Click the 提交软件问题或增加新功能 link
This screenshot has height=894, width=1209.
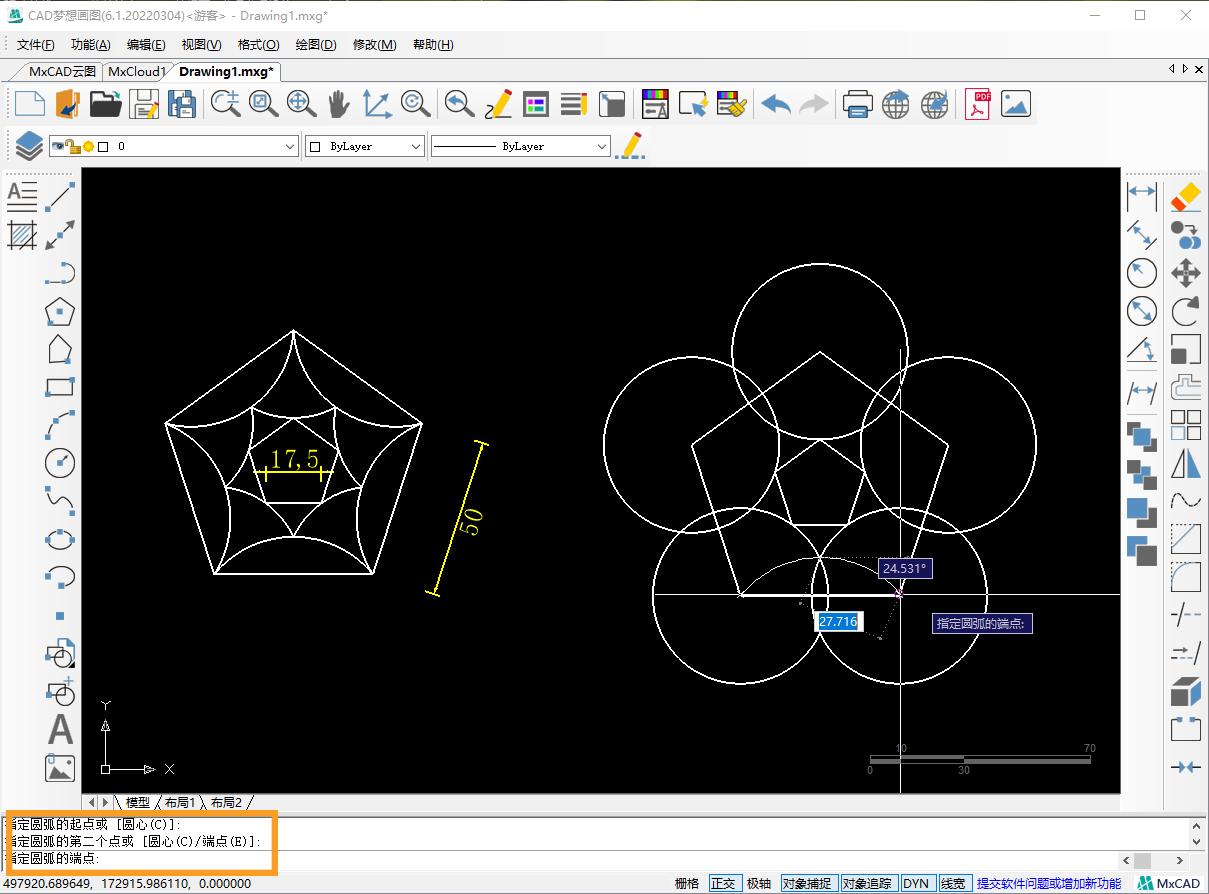tap(1048, 883)
